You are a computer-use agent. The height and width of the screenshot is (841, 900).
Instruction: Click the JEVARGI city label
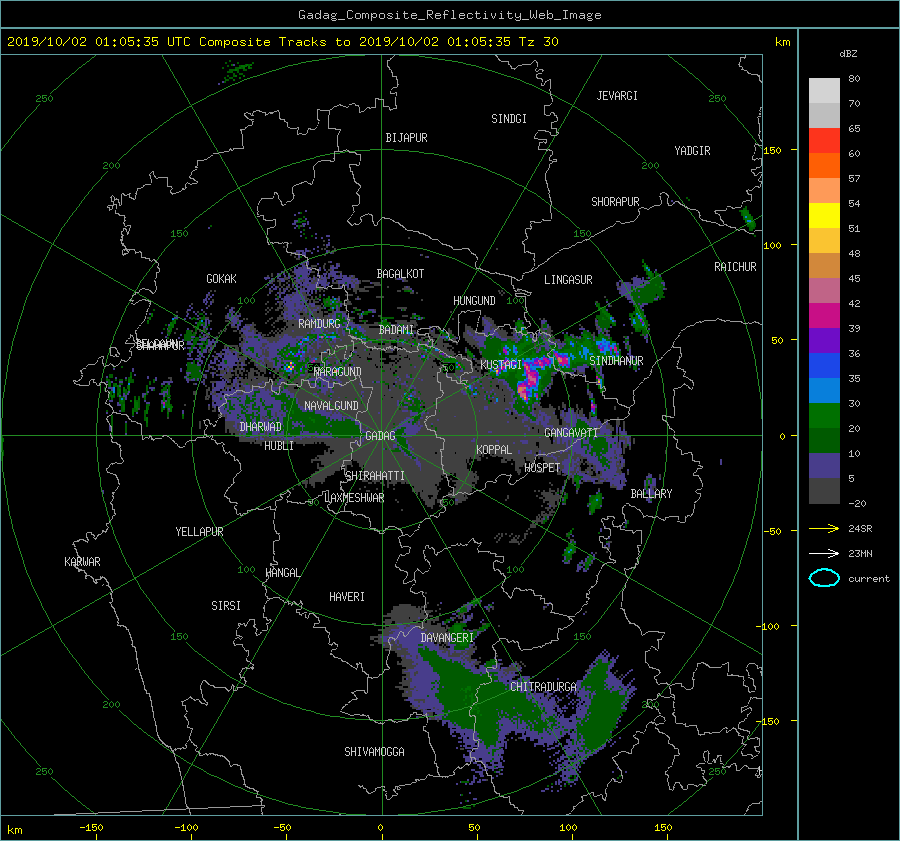pos(617,96)
